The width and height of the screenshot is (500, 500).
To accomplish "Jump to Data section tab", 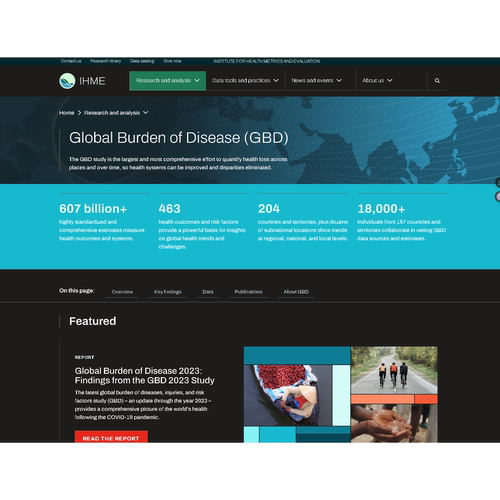I will (x=208, y=292).
